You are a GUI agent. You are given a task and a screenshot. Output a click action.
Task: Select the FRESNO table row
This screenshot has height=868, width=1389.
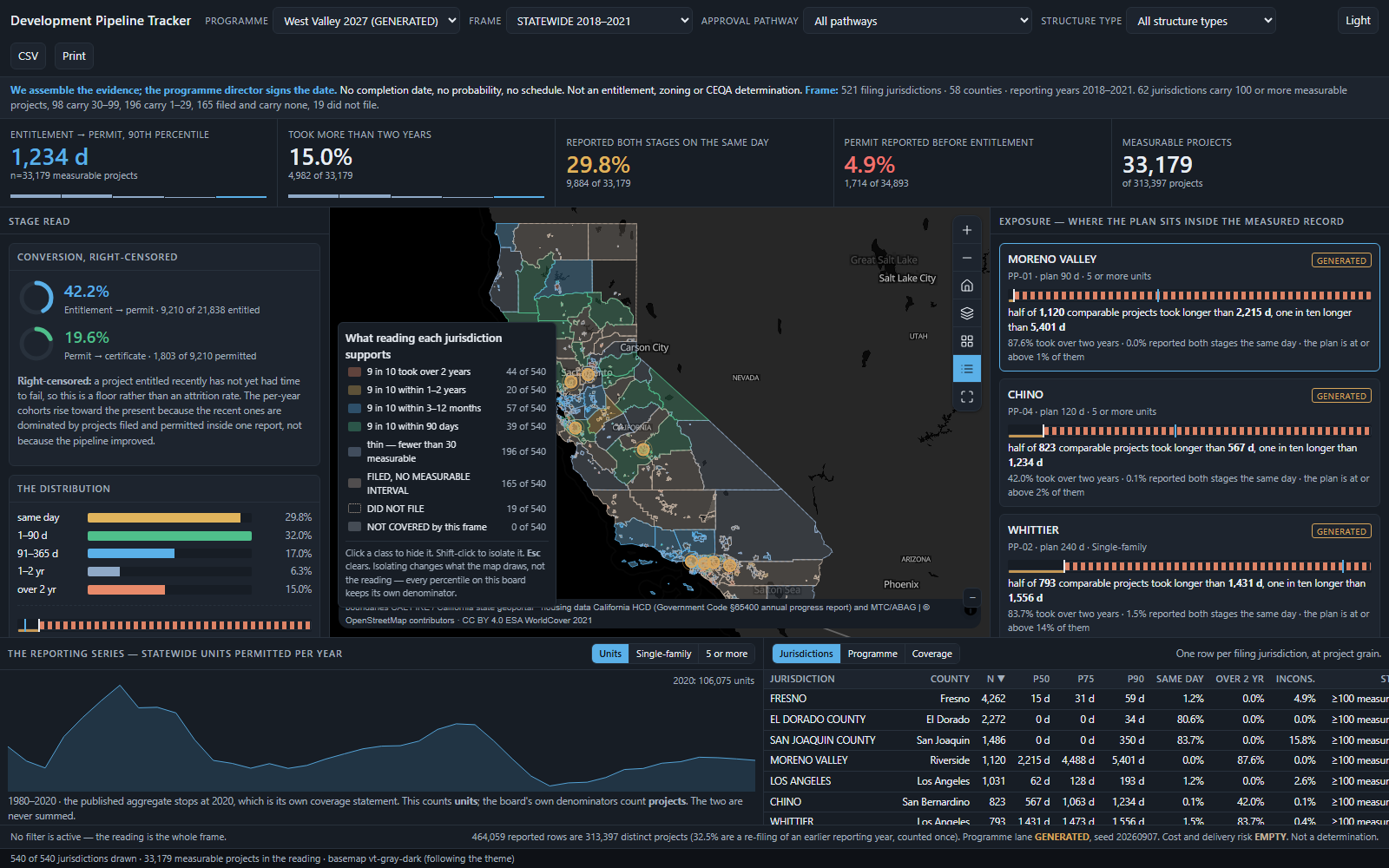point(1076,699)
